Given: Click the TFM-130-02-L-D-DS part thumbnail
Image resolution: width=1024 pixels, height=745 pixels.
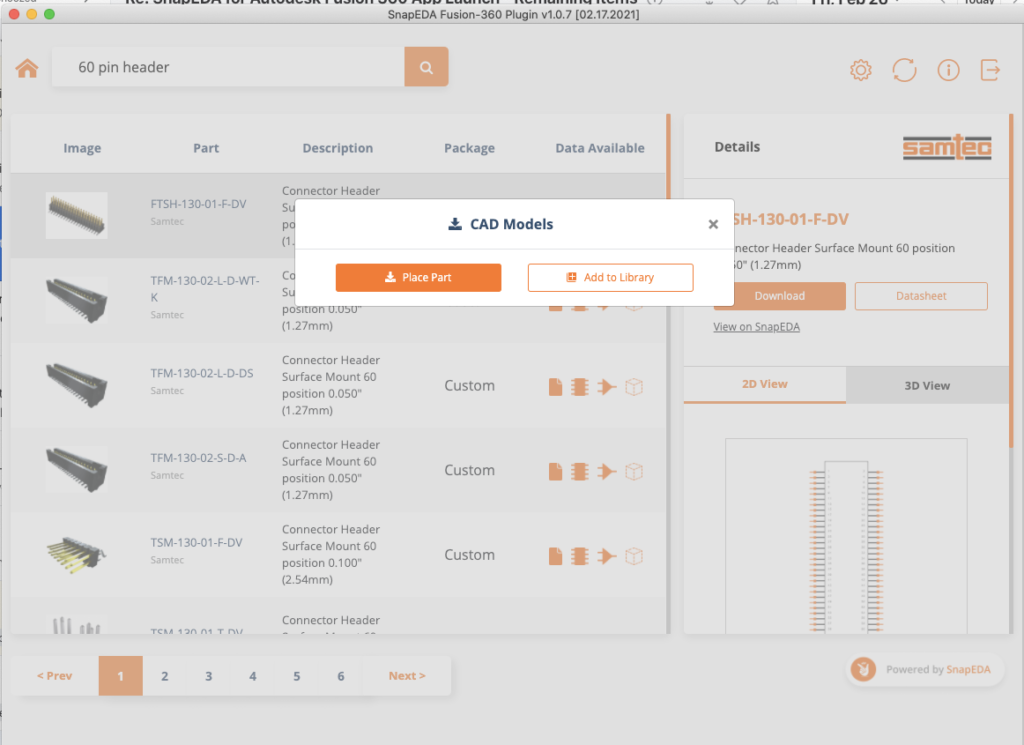Looking at the screenshot, I should pyautogui.click(x=76, y=385).
